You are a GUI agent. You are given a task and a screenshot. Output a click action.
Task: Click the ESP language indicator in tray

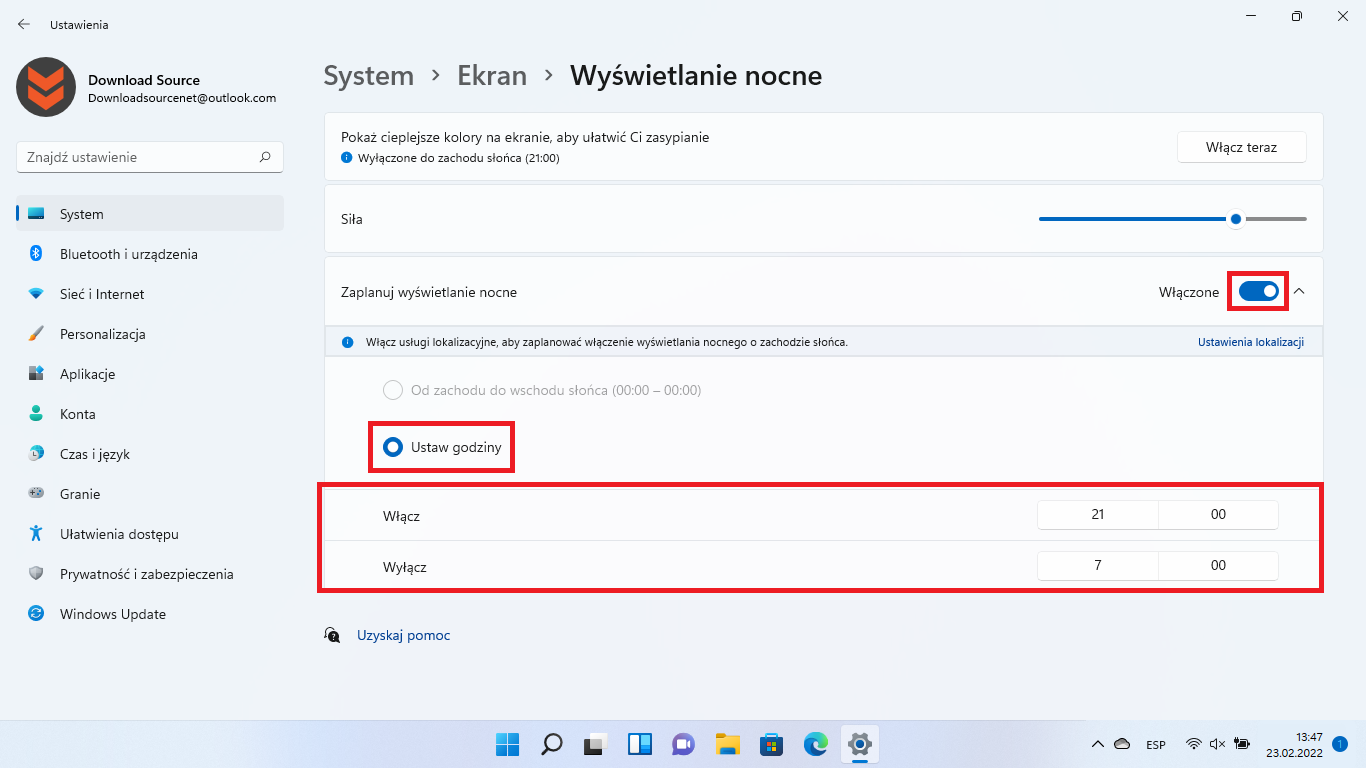tap(1156, 745)
